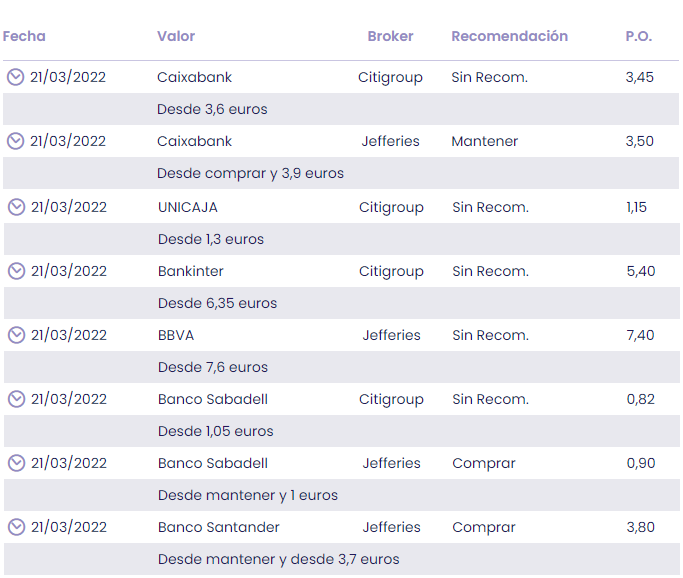This screenshot has width=683, height=578.
Task: Click the BBVA value name
Action: coord(176,335)
